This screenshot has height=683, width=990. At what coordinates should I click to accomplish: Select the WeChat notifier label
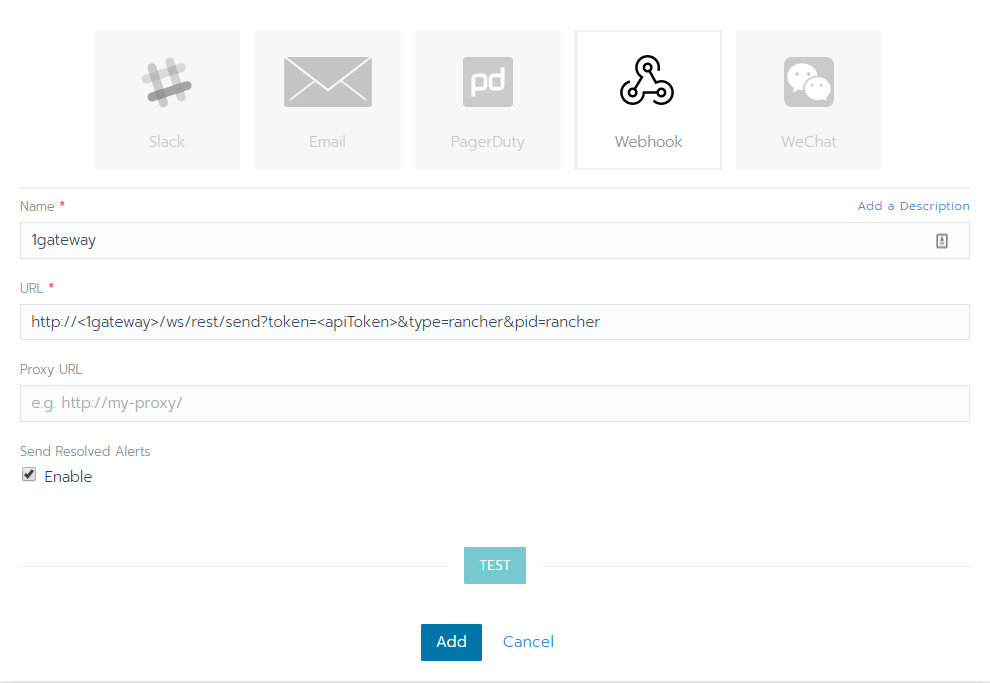coord(808,142)
